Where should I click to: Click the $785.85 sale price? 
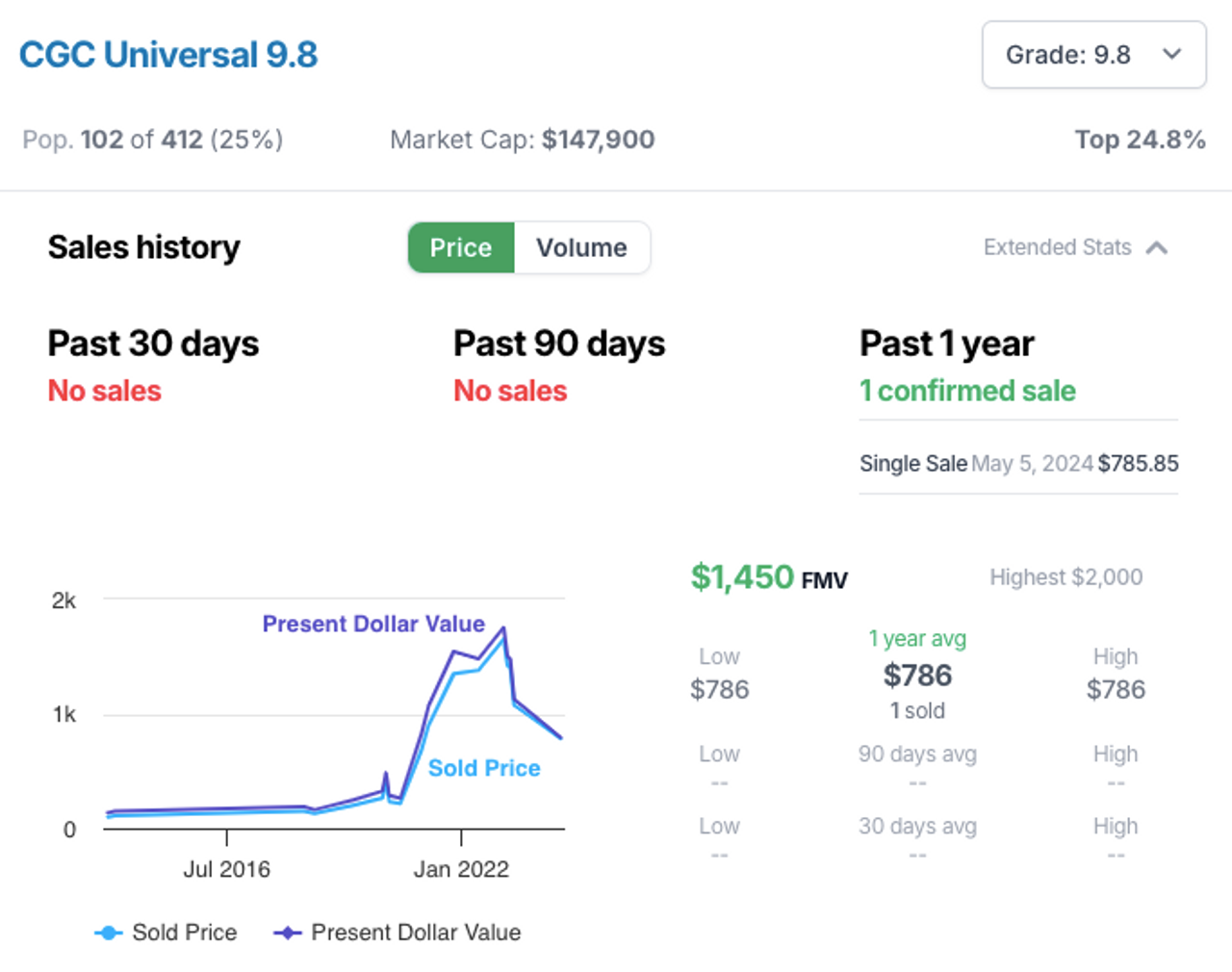point(1138,463)
